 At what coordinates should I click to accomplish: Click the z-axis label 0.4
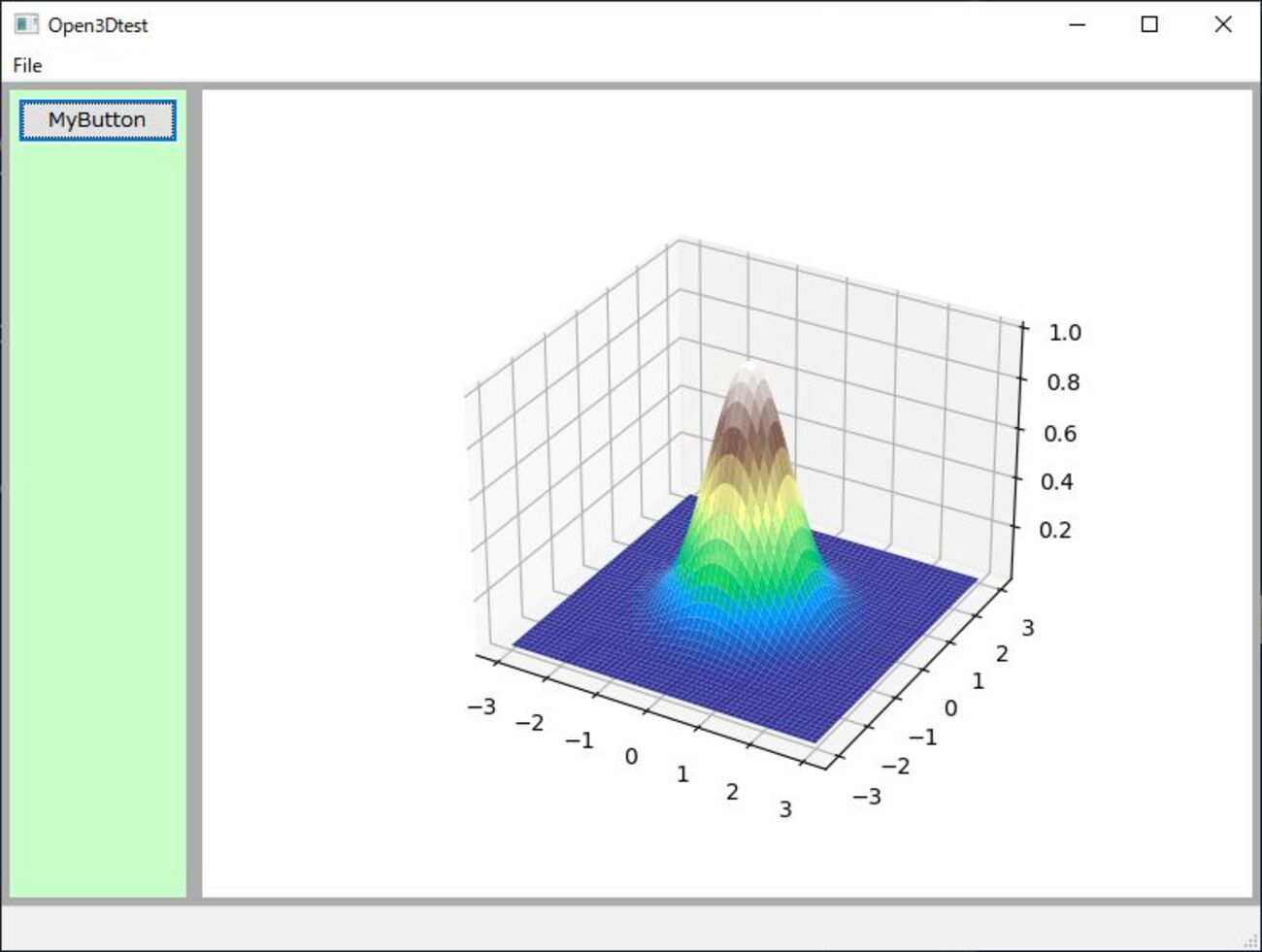click(1056, 481)
